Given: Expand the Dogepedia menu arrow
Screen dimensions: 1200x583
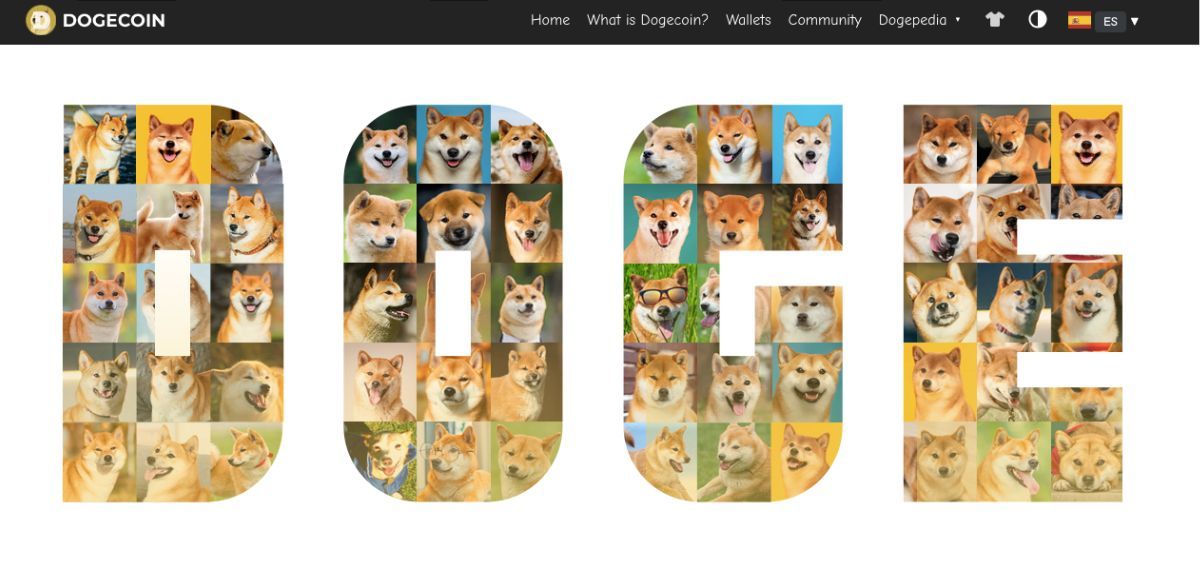Looking at the screenshot, I should [958, 20].
